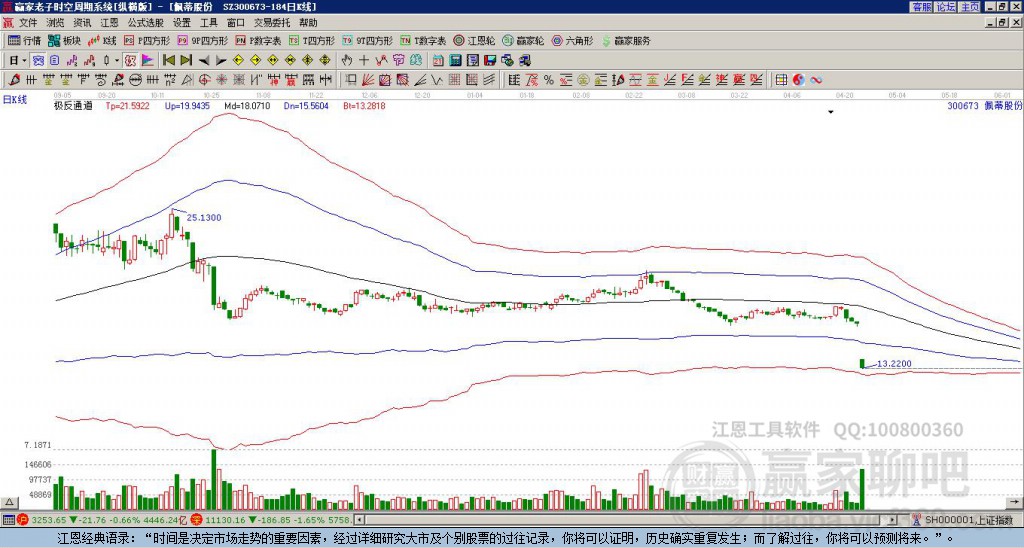Click the 金 gold circle ratio icon

click(x=583, y=80)
